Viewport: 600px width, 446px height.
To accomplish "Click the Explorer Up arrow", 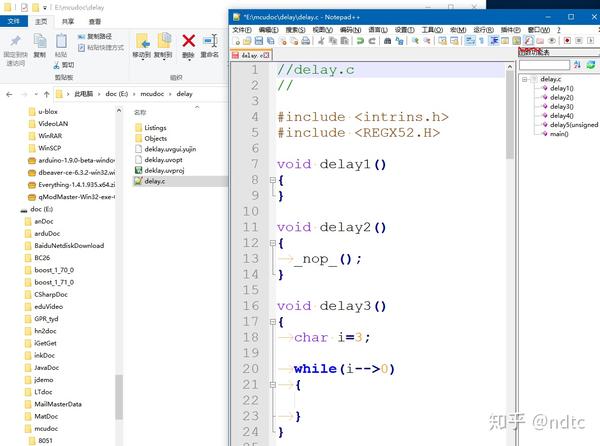I will coord(47,94).
